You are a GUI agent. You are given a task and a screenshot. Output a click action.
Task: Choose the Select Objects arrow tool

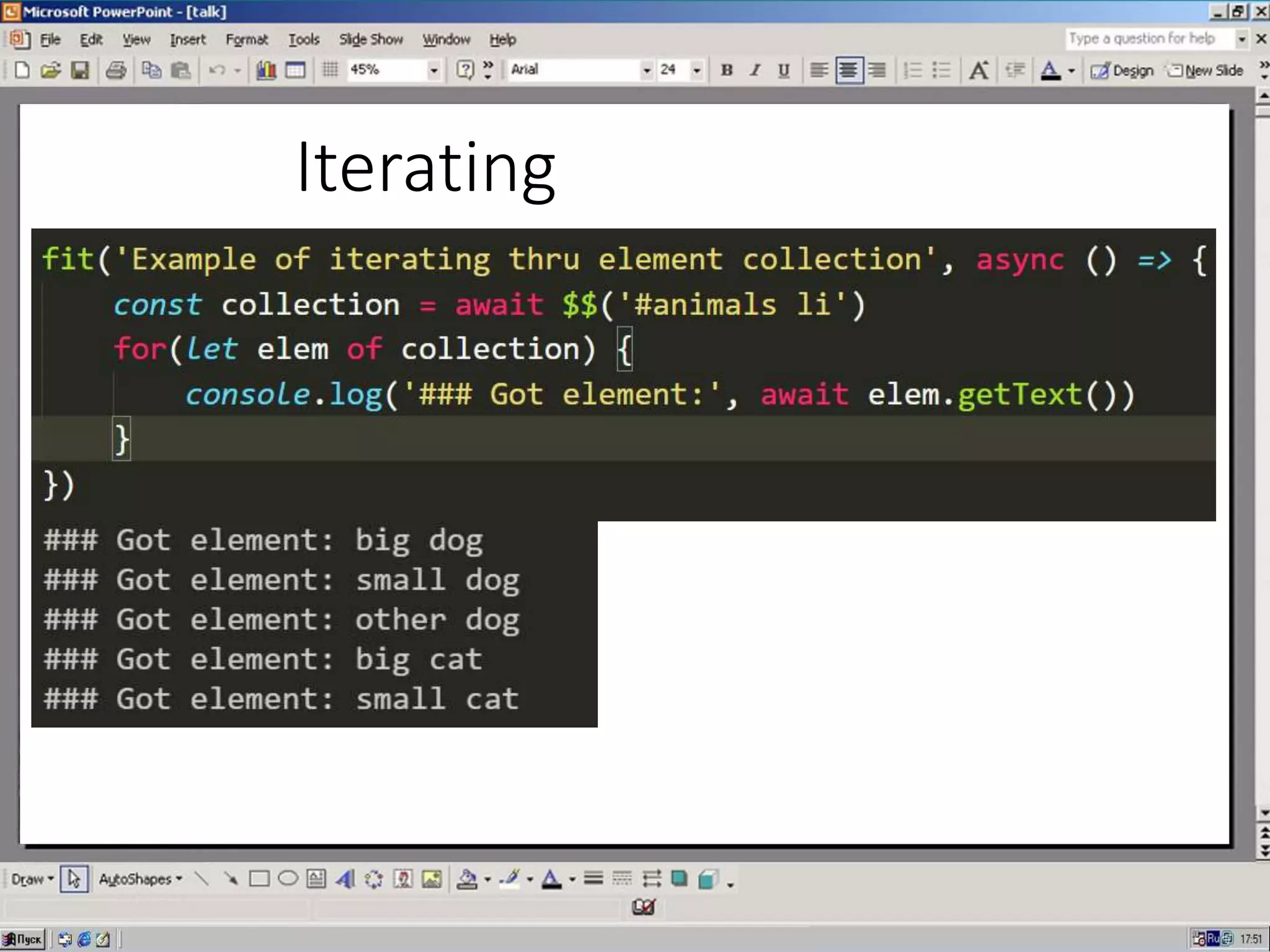(74, 879)
